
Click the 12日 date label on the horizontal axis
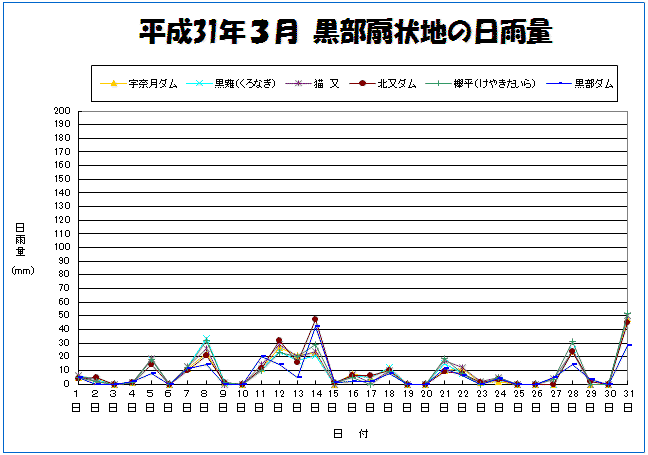[x=279, y=401]
